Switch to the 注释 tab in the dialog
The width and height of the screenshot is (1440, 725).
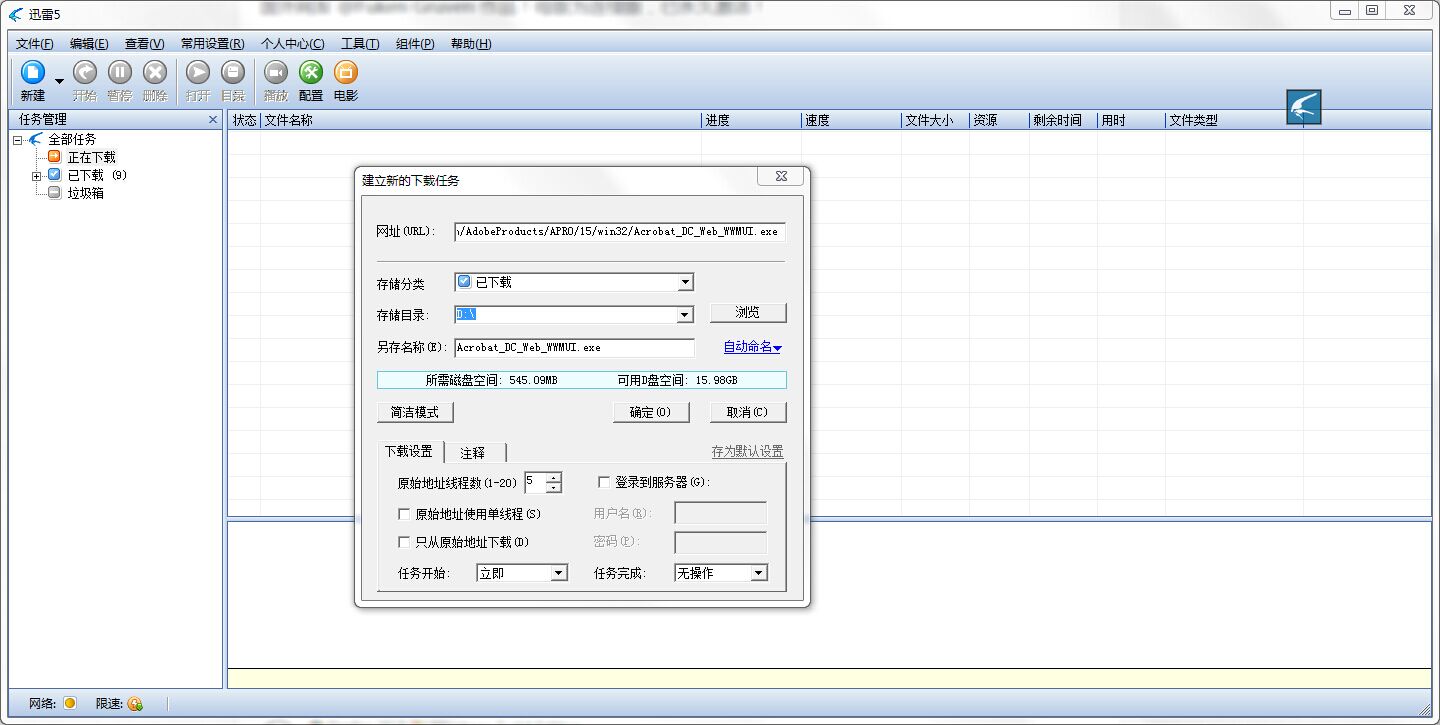(472, 452)
